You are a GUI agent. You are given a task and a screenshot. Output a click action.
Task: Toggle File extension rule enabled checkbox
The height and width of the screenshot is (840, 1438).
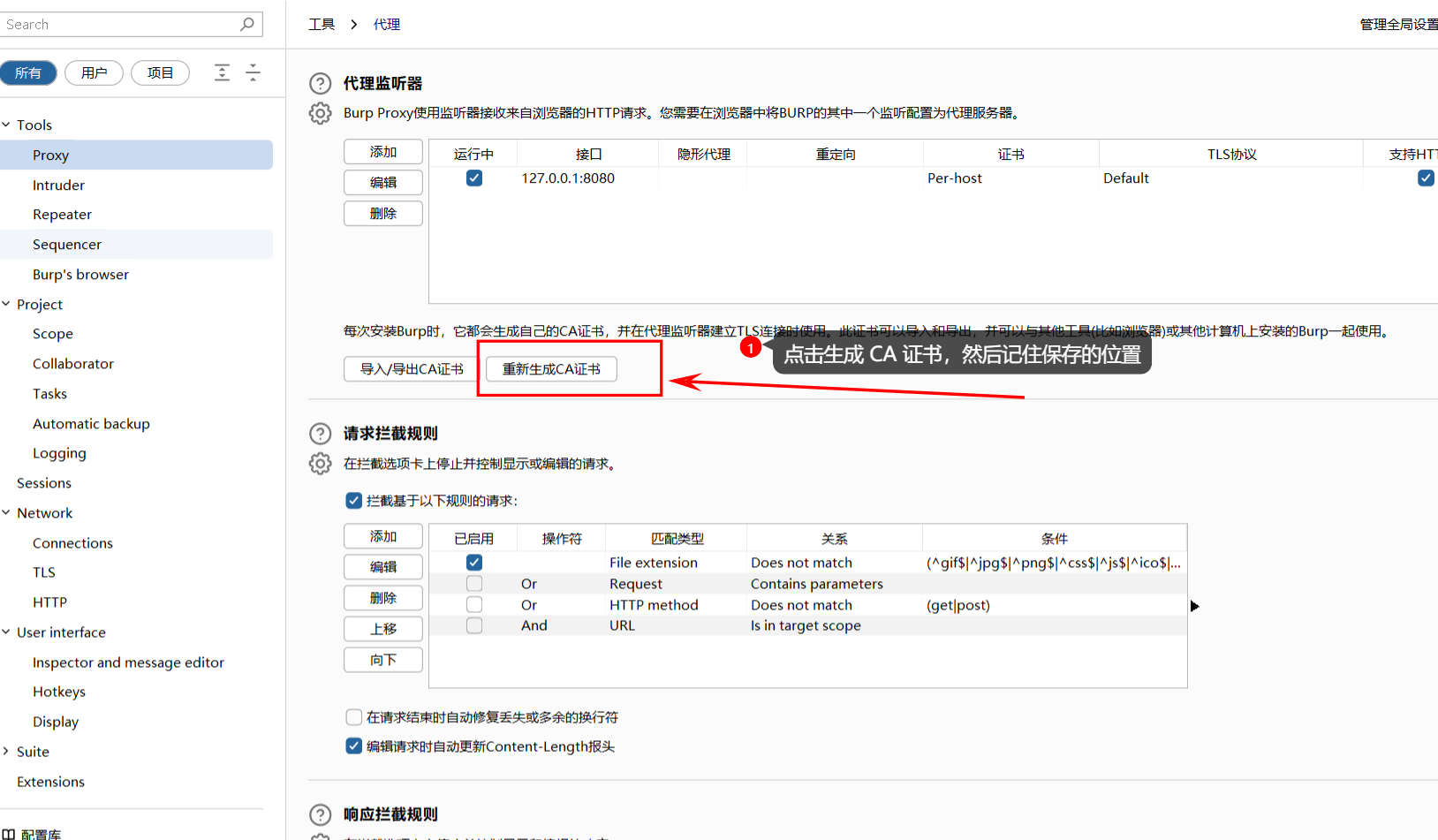474,563
